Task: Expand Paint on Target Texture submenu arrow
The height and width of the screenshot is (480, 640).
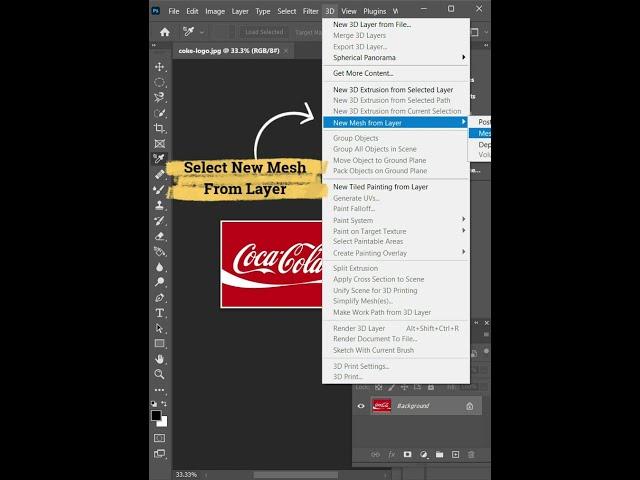Action: point(463,231)
